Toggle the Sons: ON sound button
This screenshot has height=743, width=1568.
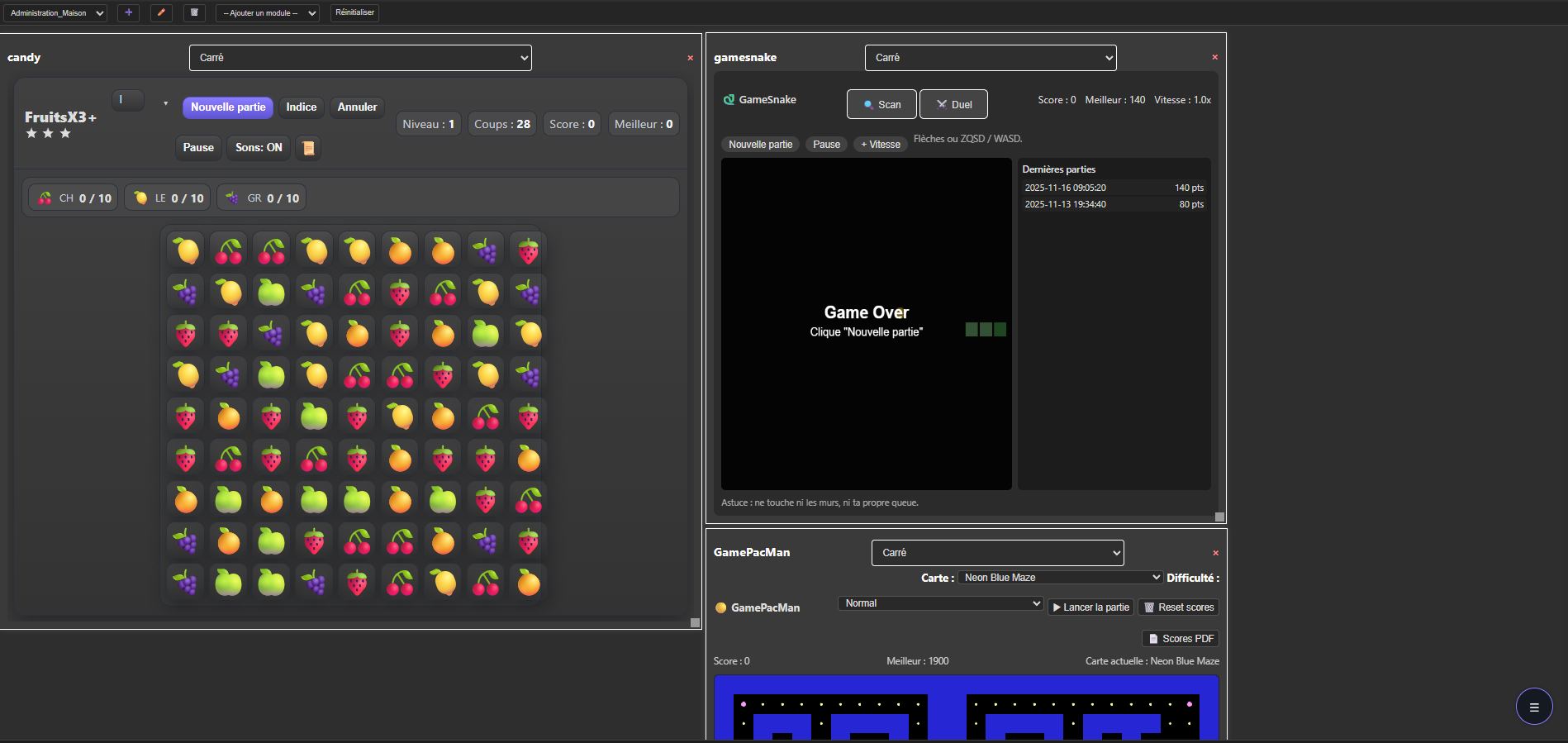(259, 148)
